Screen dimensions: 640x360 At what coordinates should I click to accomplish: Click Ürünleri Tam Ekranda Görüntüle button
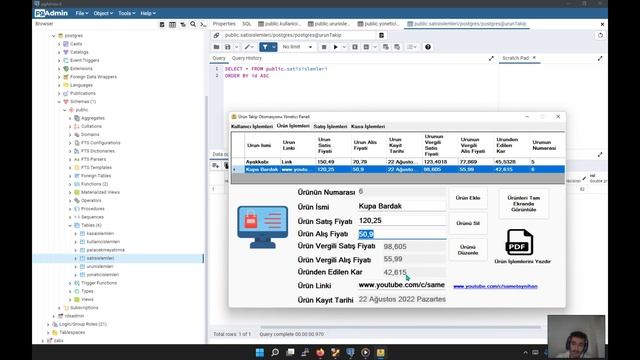tap(524, 203)
